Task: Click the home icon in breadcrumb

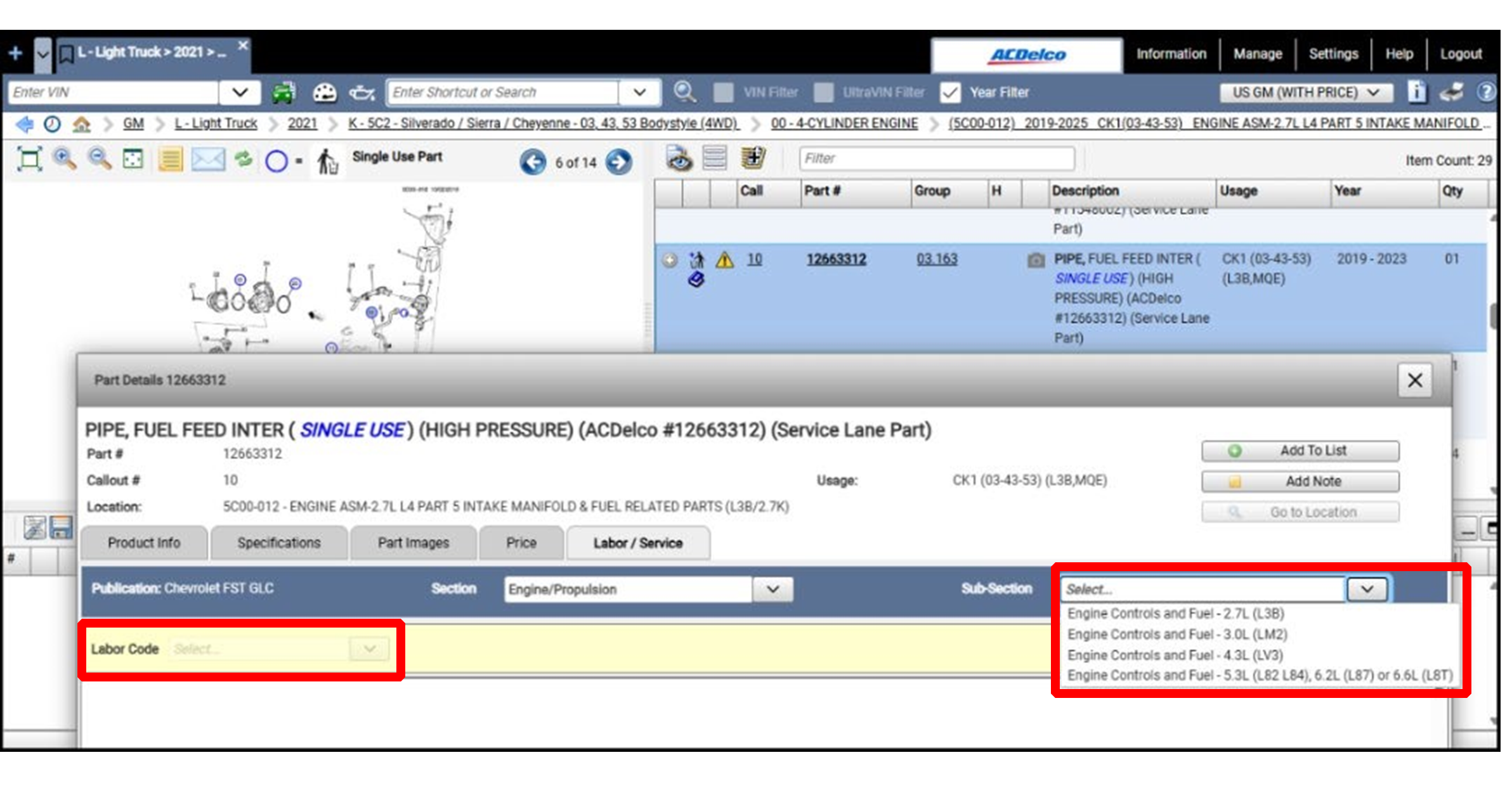Action: tap(81, 124)
